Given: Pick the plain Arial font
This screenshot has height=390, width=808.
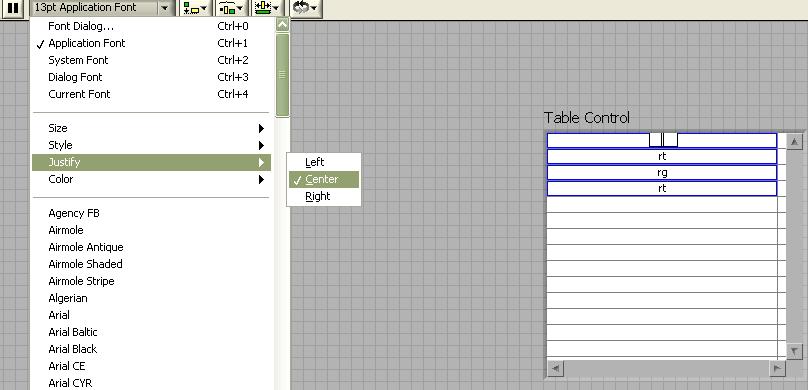Looking at the screenshot, I should click(151, 315).
